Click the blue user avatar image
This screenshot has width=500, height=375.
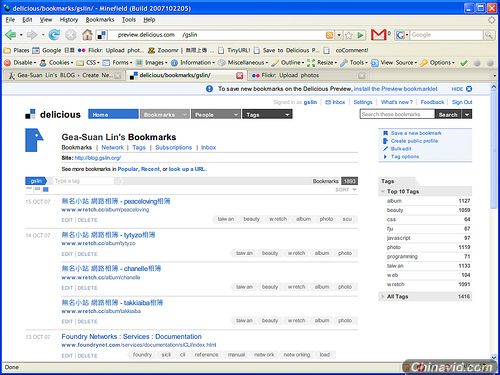34,140
